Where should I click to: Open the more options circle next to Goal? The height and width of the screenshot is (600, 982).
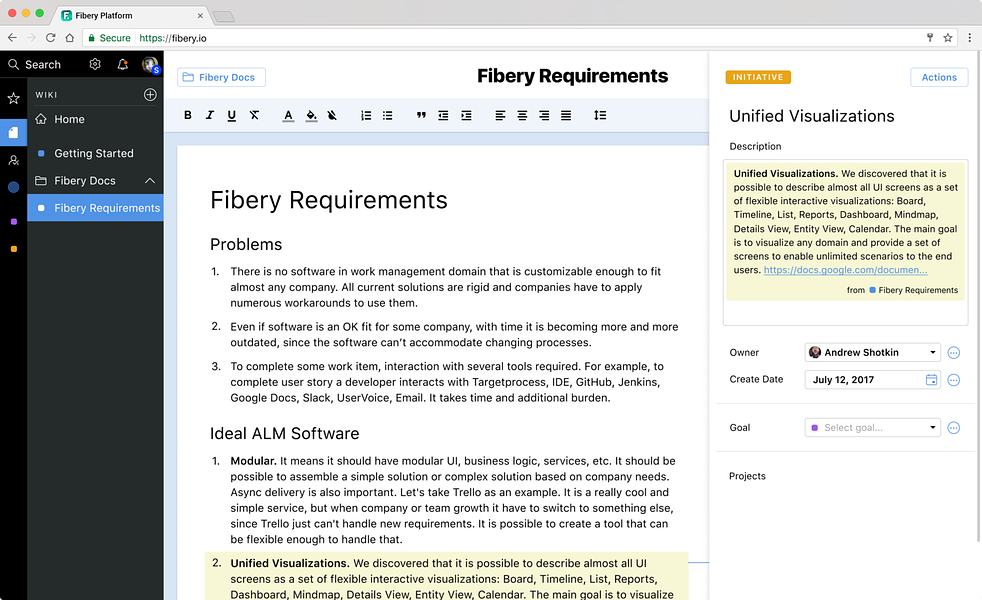[x=953, y=428]
